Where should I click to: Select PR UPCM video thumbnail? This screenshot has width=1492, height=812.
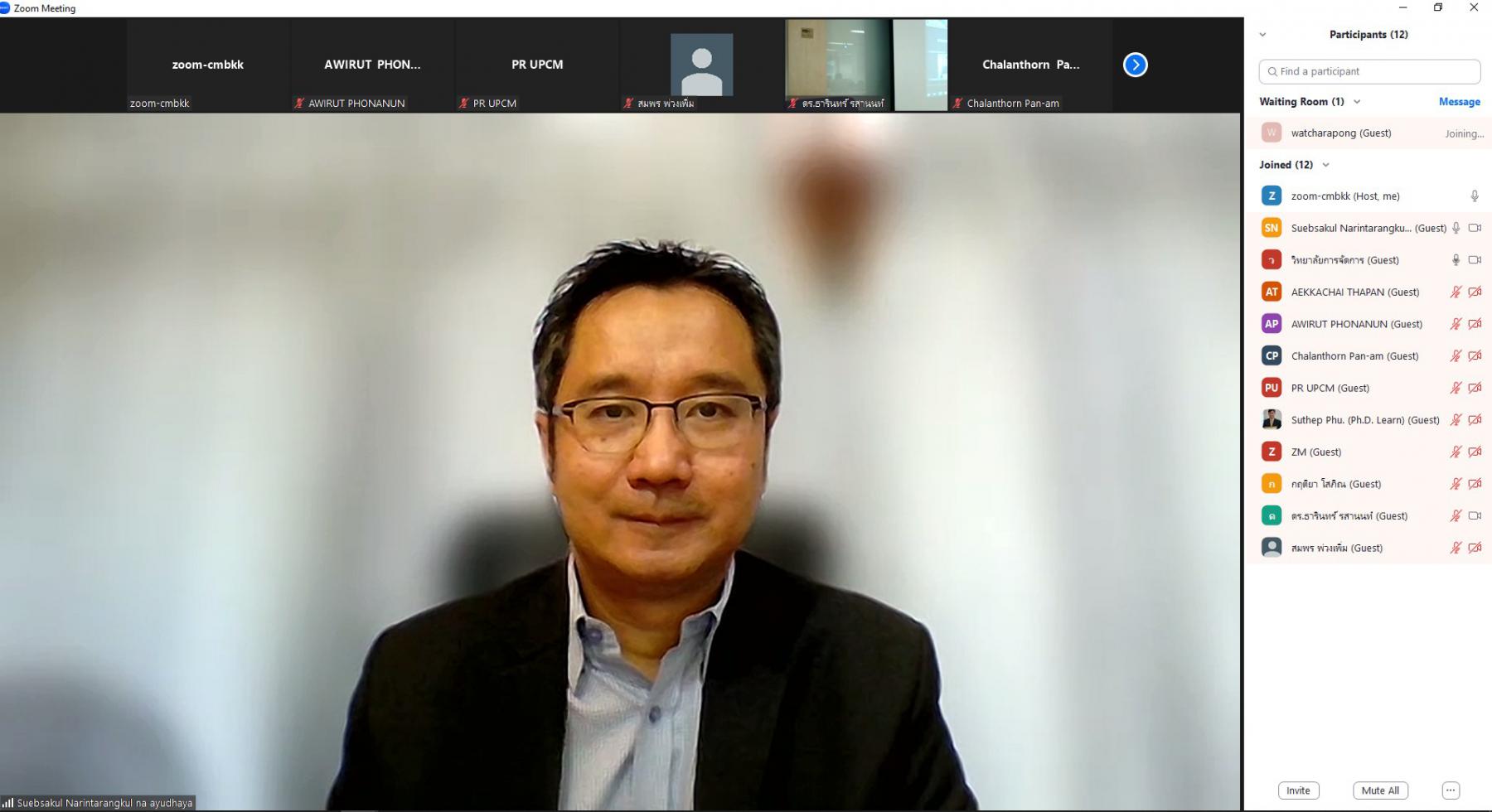coord(537,65)
